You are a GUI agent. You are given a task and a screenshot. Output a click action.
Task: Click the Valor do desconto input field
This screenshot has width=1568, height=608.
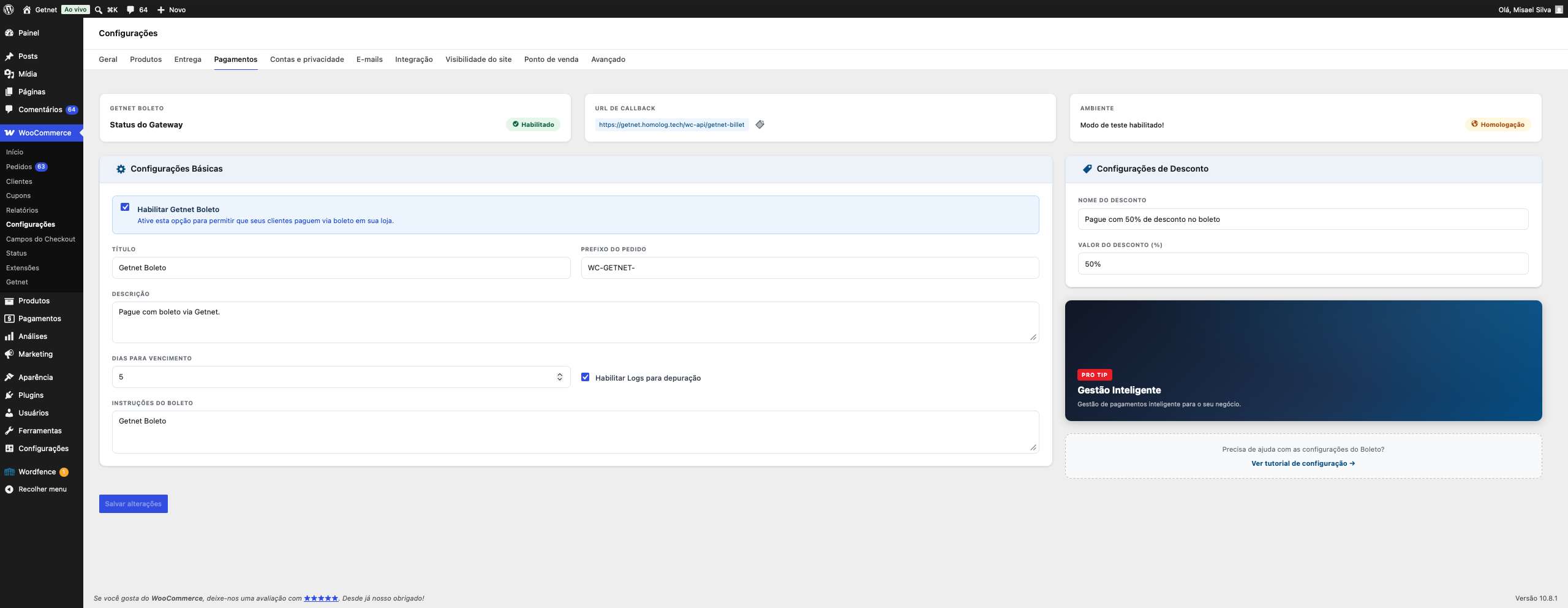coord(1303,264)
